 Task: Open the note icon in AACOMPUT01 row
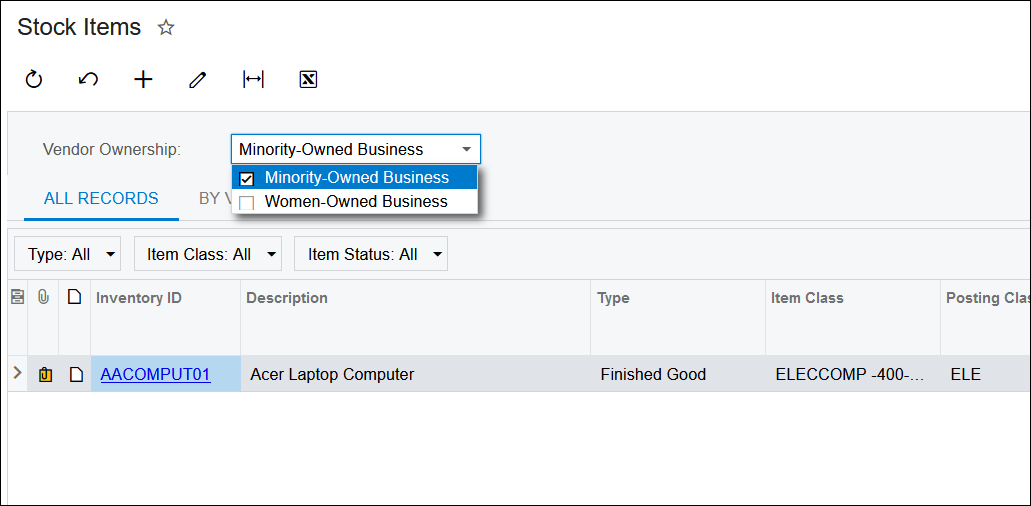coord(75,375)
